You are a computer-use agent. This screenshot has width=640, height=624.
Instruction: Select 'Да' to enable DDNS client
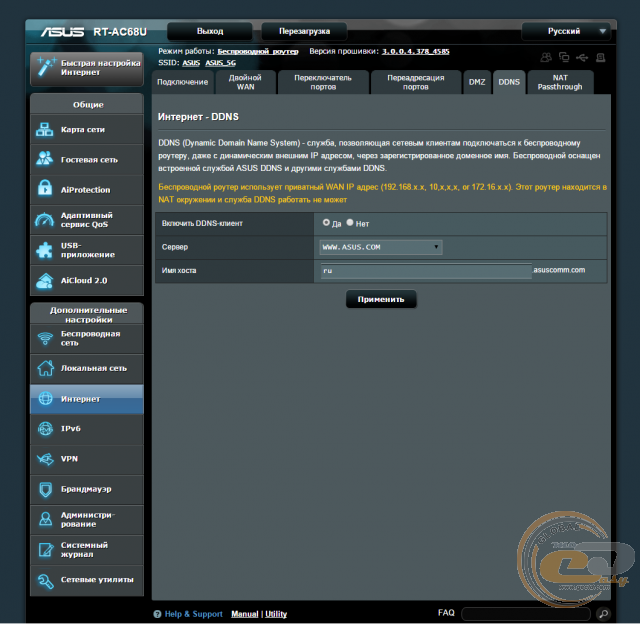pos(326,222)
